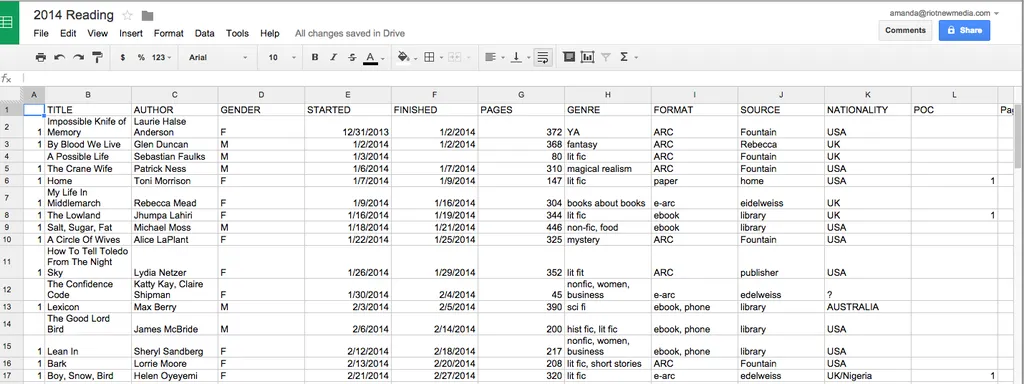Open the fill color paint bucket
Image resolution: width=1024 pixels, height=384 pixels.
pos(404,57)
